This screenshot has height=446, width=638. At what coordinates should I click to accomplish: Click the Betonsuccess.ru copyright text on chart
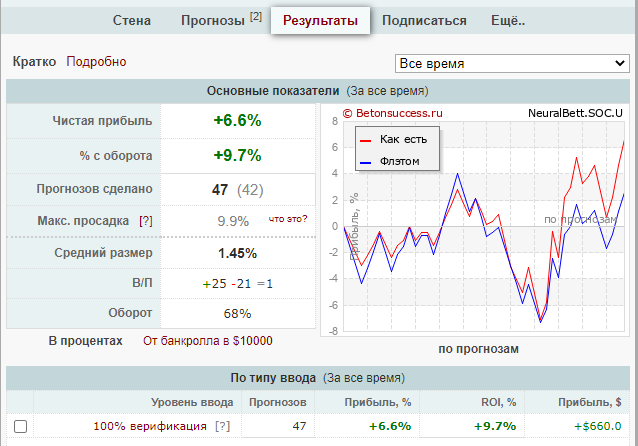(x=391, y=113)
